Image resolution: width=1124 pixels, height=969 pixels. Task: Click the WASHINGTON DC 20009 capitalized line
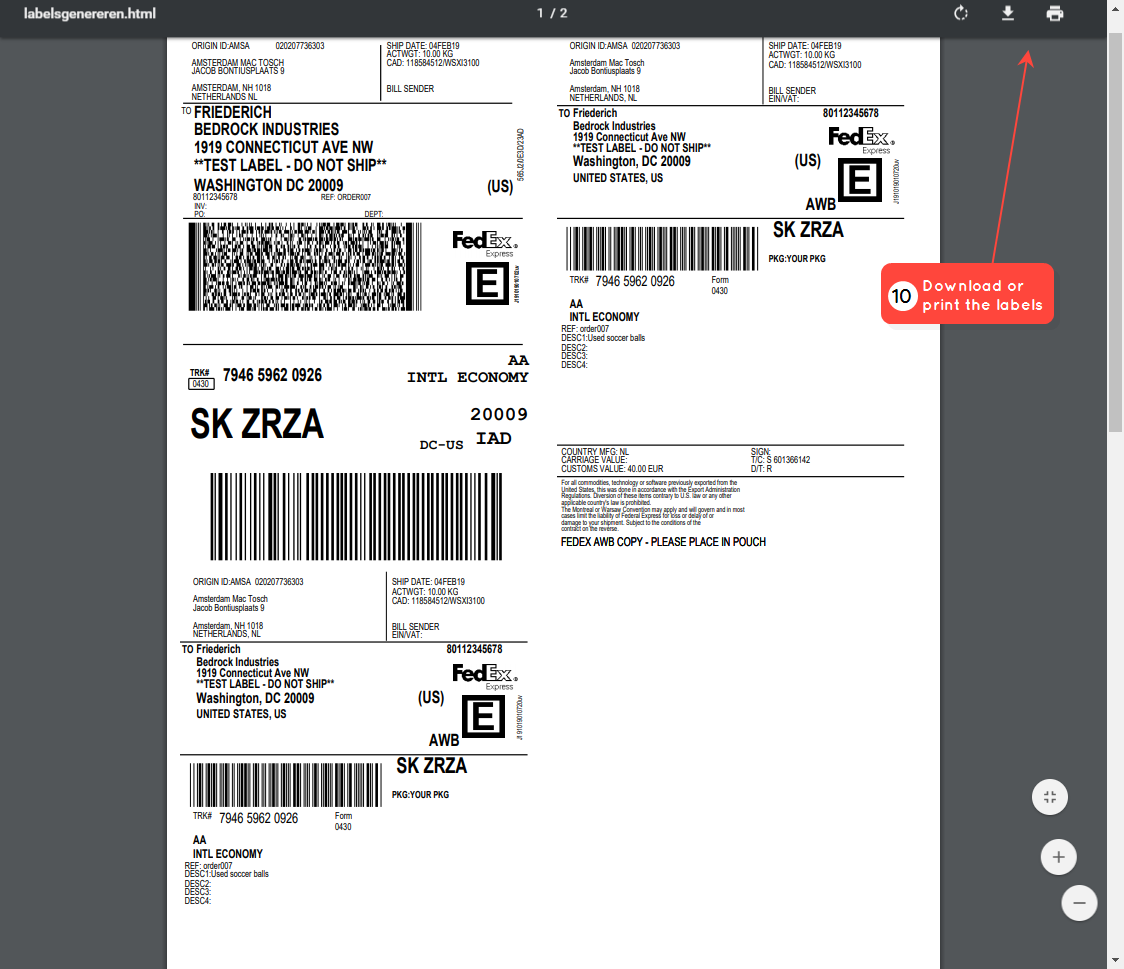coord(269,186)
